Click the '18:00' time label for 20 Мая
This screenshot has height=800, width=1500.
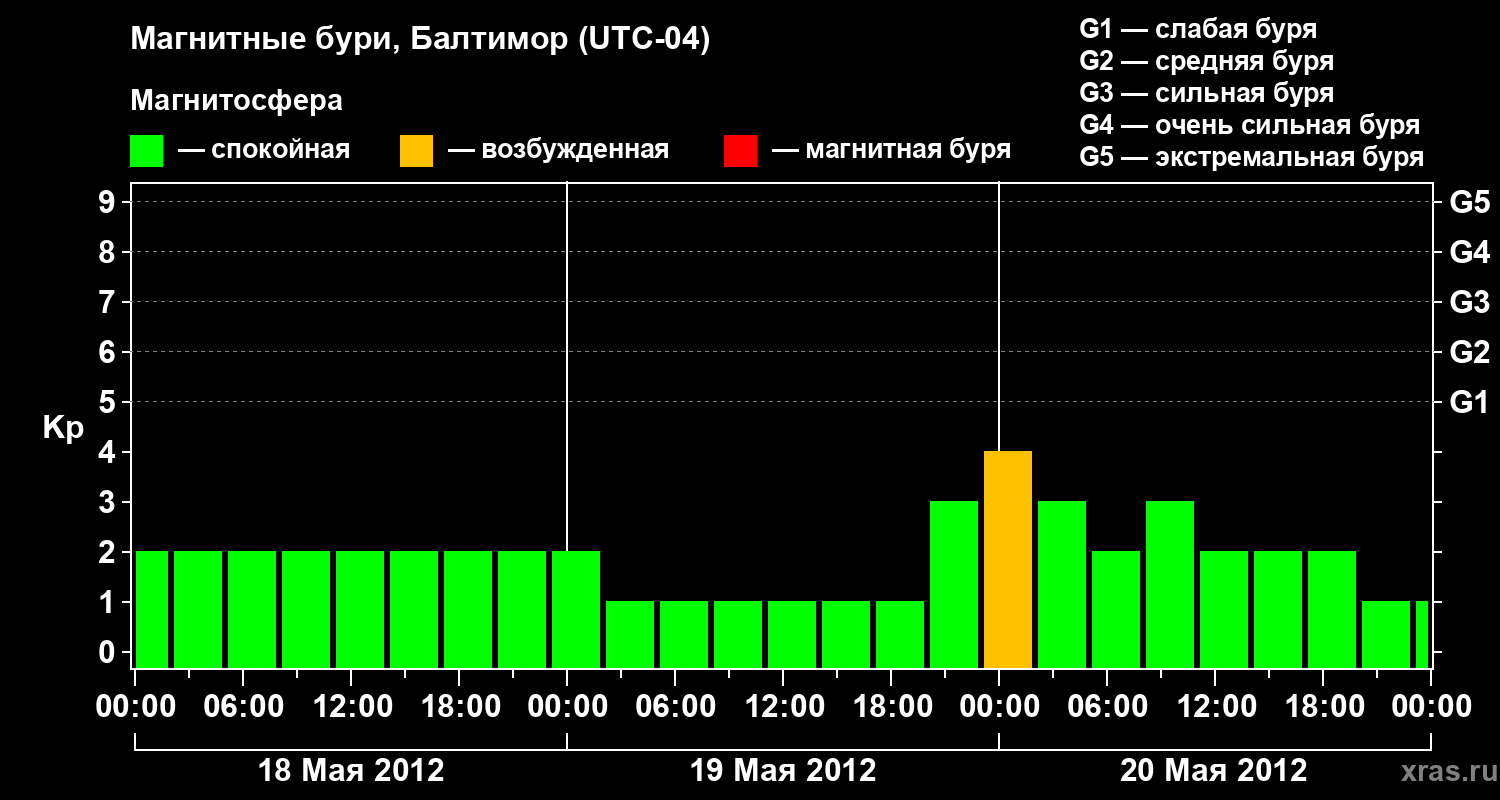click(x=1324, y=707)
